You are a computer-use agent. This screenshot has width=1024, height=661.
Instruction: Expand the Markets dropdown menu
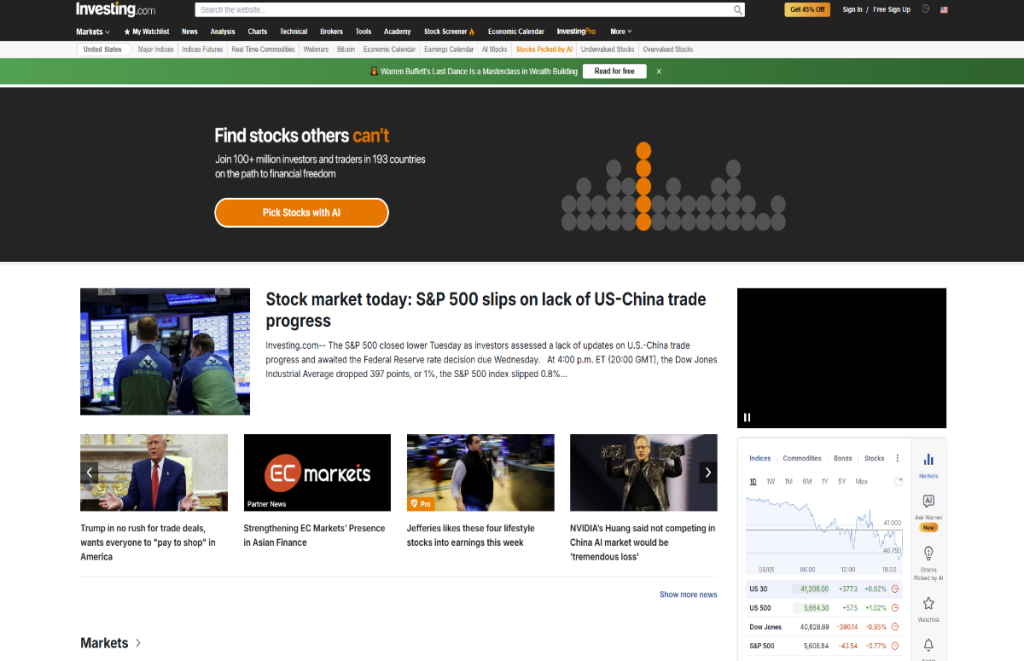(x=93, y=31)
